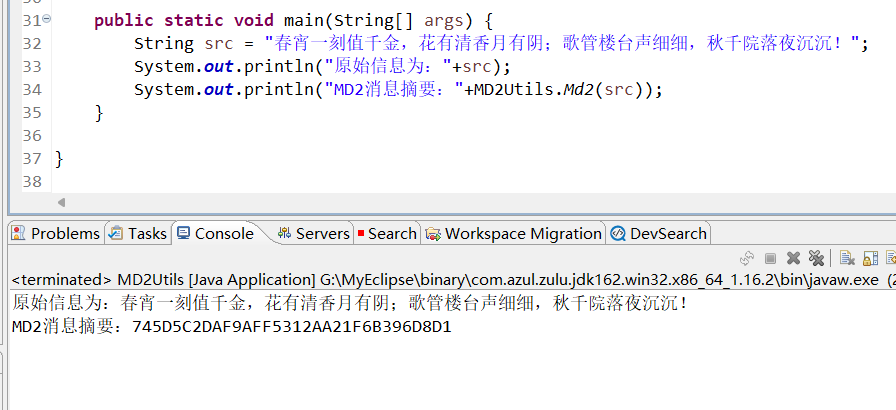Select the Console tab

click(x=215, y=234)
